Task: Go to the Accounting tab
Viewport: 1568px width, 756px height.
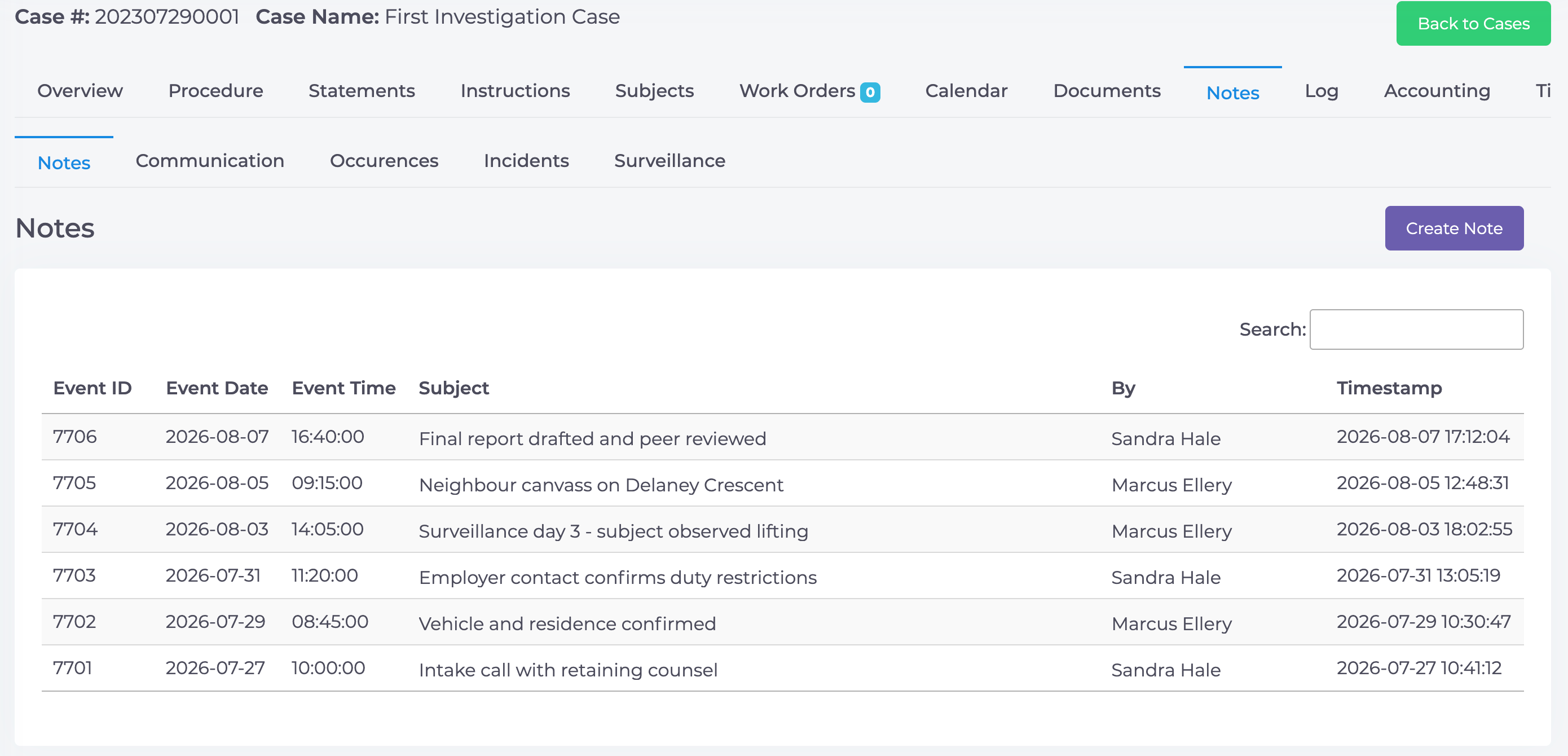Action: pos(1437,91)
